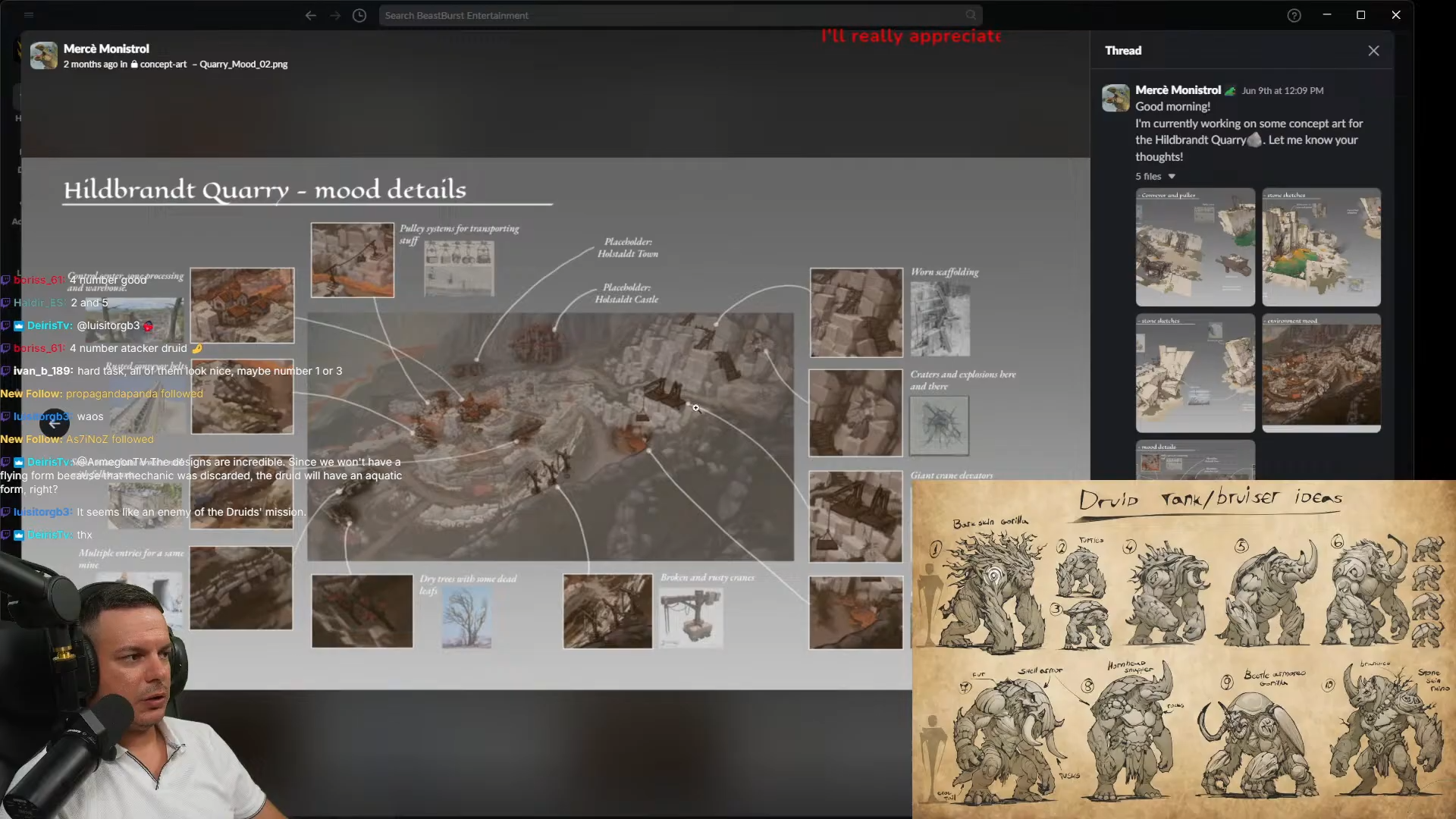The image size is (1456, 819).
Task: Click Mercè Monistrol avatar in the thread
Action: click(1116, 98)
